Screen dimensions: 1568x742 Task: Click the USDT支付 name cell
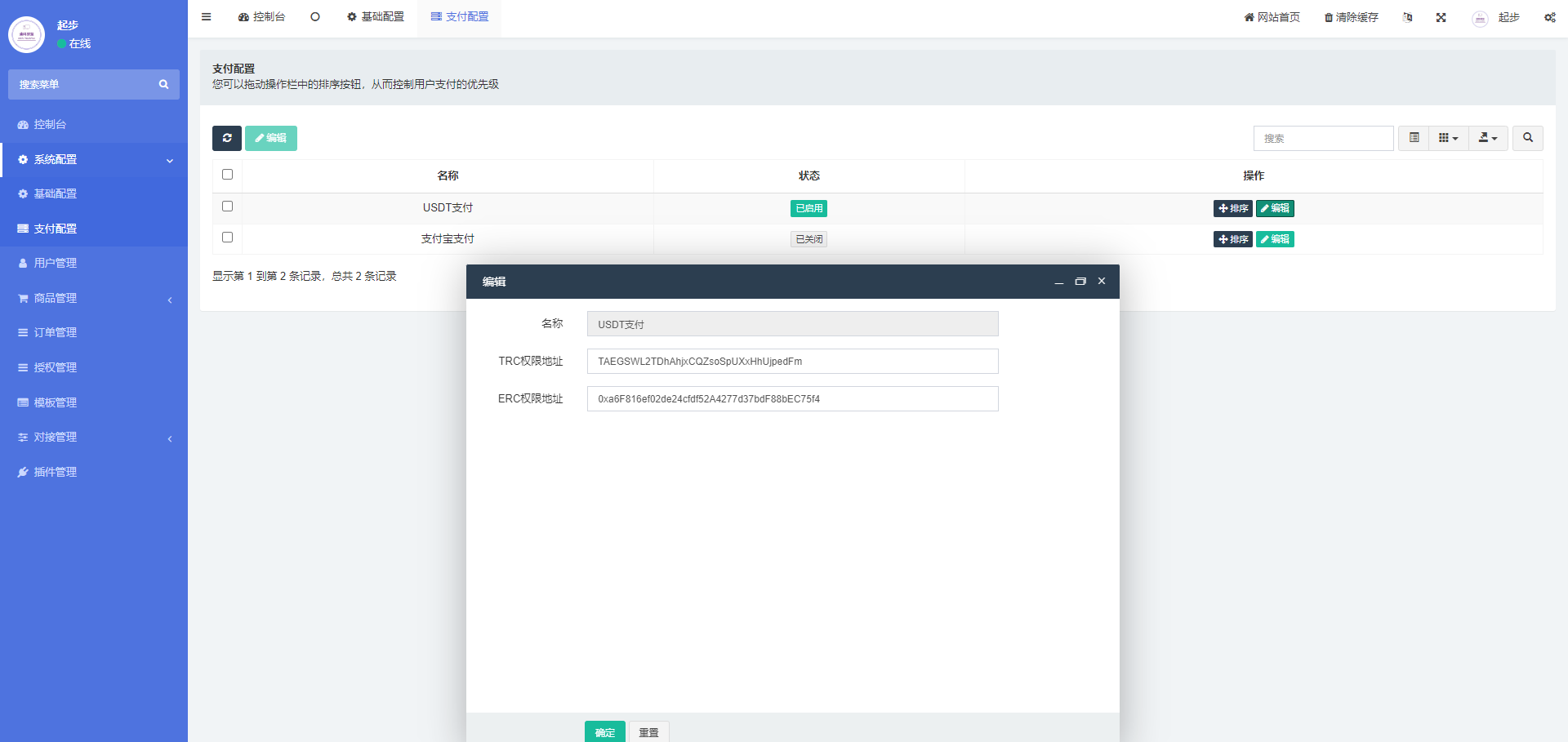click(x=448, y=208)
